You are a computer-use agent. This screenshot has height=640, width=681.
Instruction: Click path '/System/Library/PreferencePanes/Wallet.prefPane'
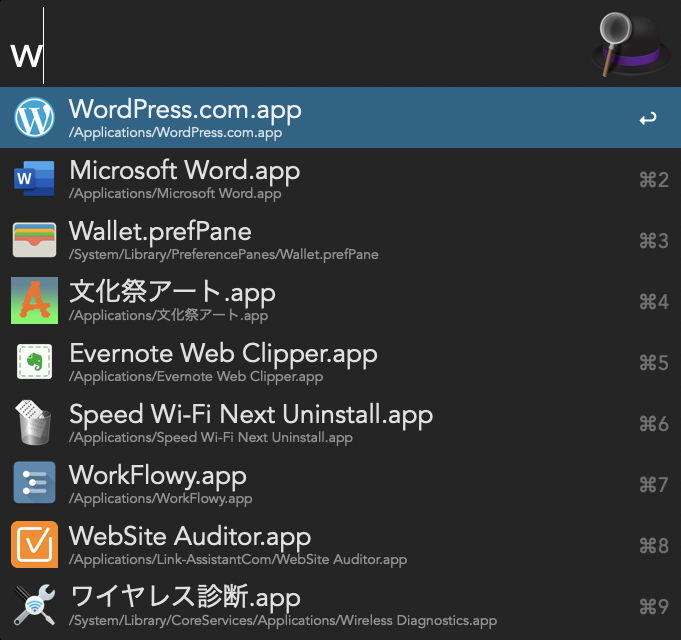tap(224, 254)
